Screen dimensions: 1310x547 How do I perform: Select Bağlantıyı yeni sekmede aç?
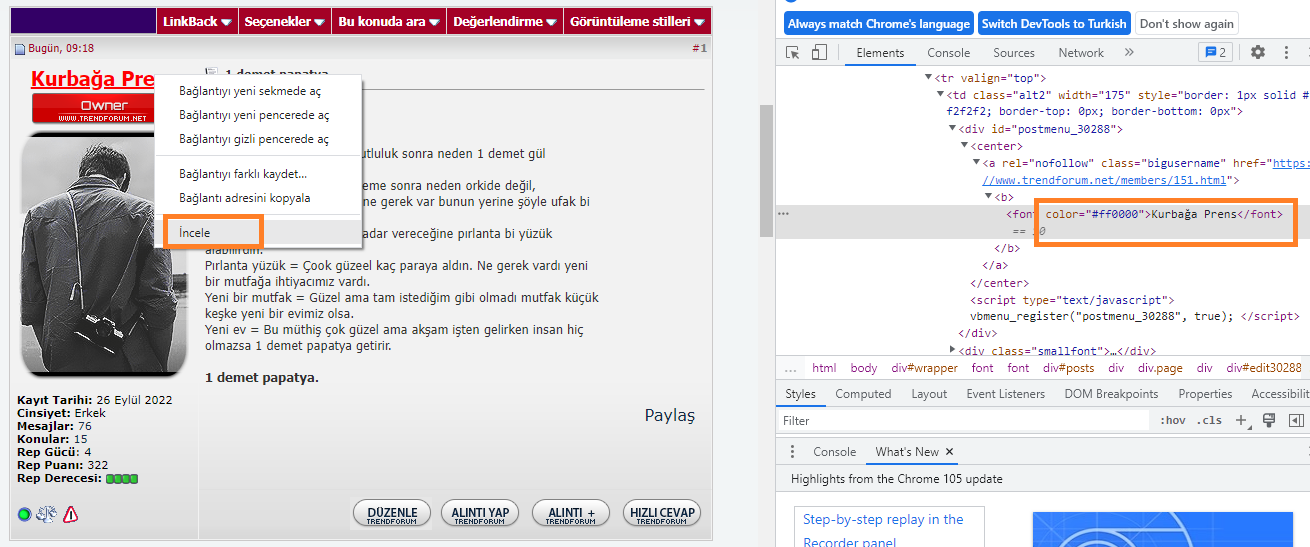[x=258, y=91]
